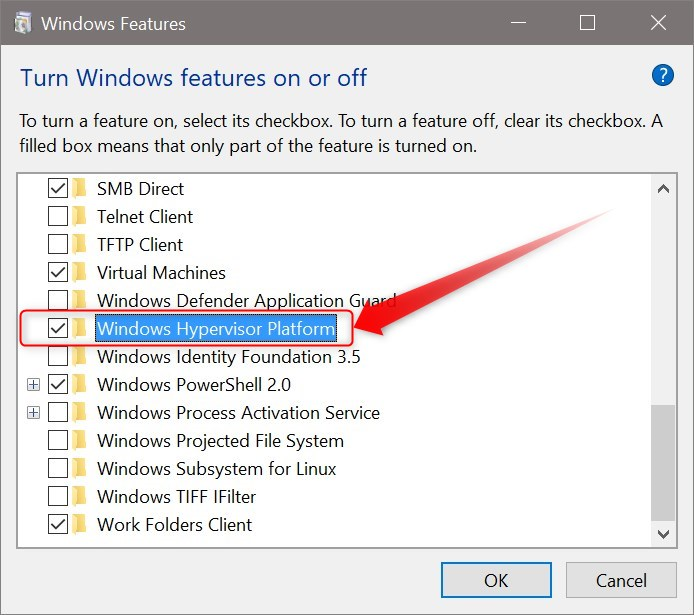The width and height of the screenshot is (694, 615).
Task: Select the Windows PowerShell 2.0 label
Action: [x=194, y=384]
